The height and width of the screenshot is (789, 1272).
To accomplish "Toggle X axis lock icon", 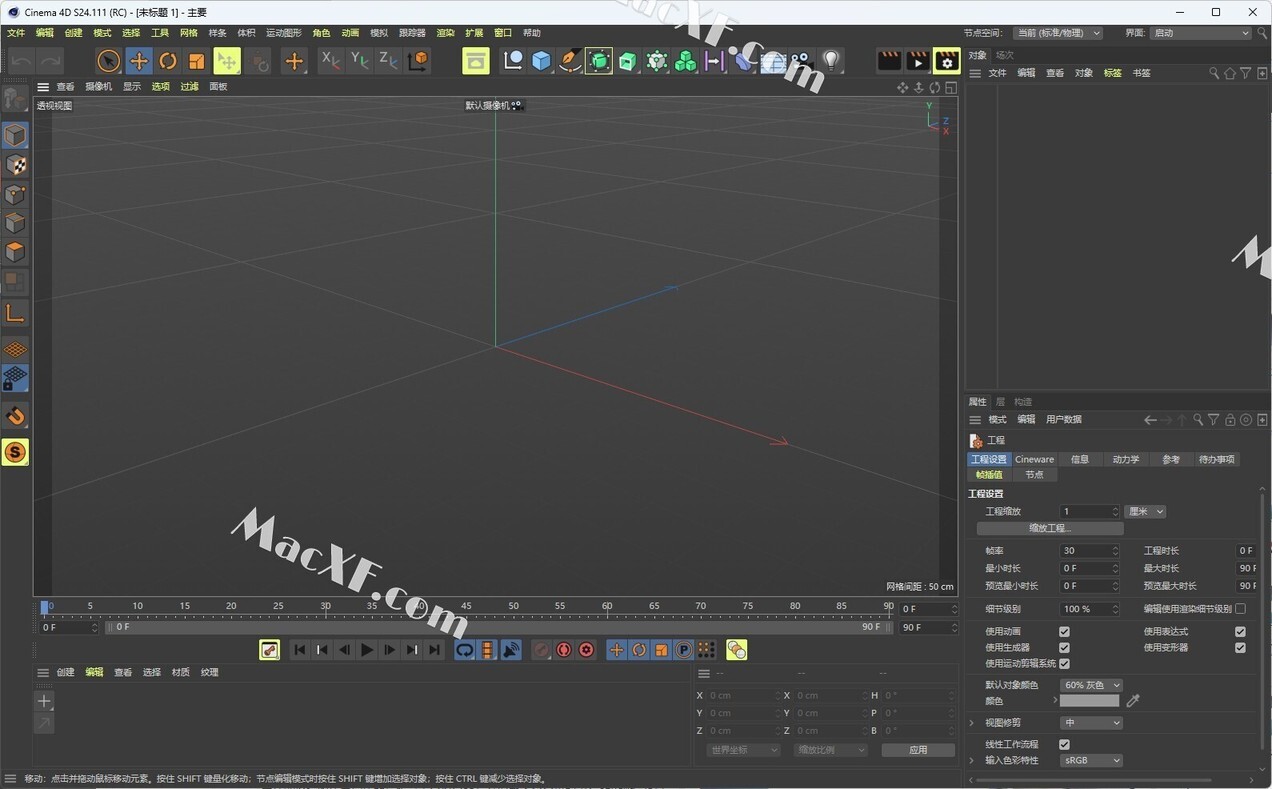I will (x=331, y=61).
